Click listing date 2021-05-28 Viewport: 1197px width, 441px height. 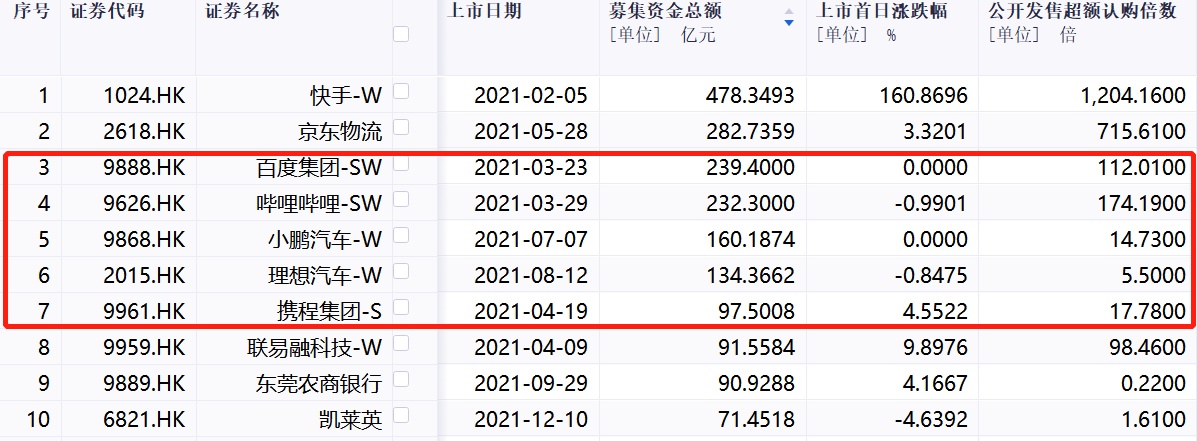[x=531, y=132]
